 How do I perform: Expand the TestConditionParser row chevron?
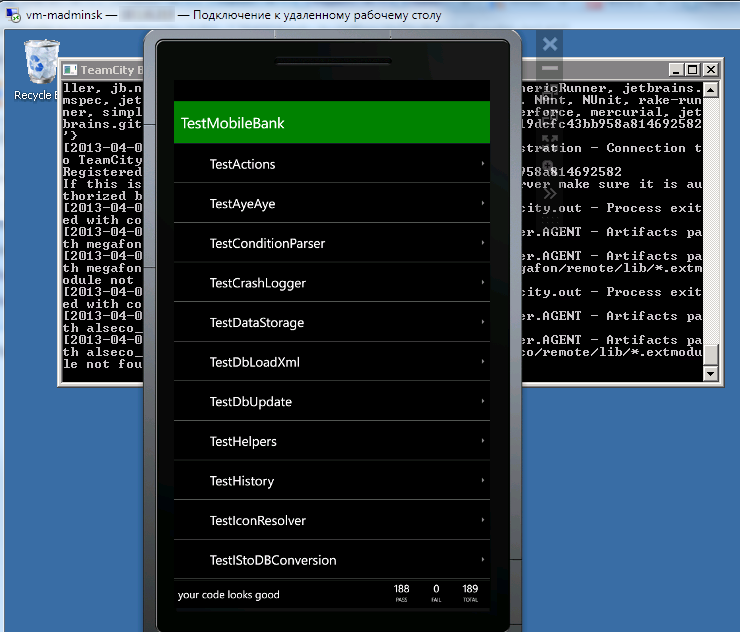(x=483, y=243)
